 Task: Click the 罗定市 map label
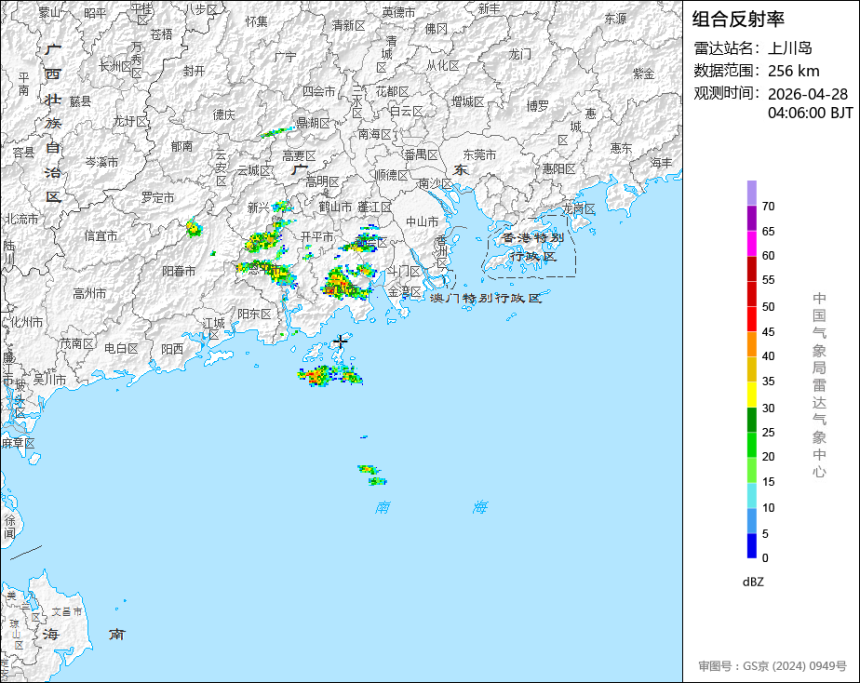pyautogui.click(x=158, y=197)
